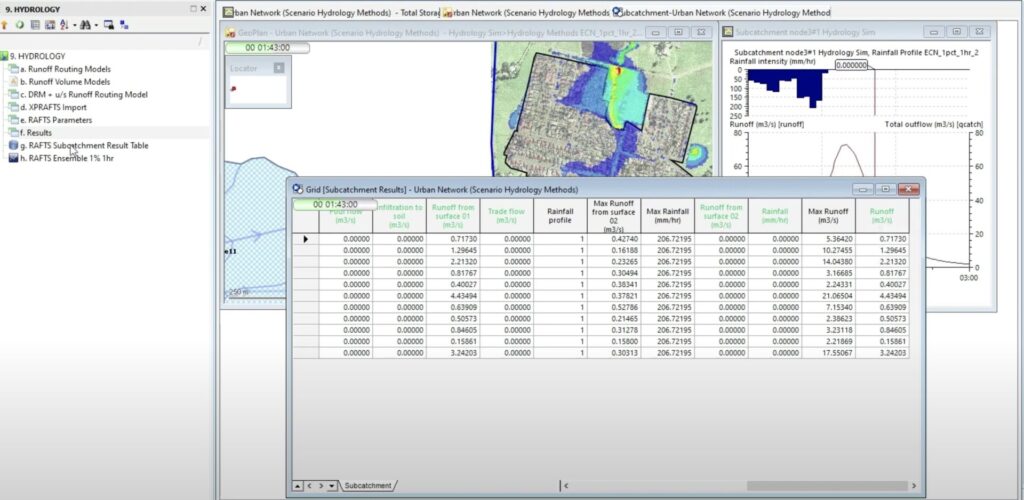Click the binoculars find icon

pyautogui.click(x=85, y=24)
